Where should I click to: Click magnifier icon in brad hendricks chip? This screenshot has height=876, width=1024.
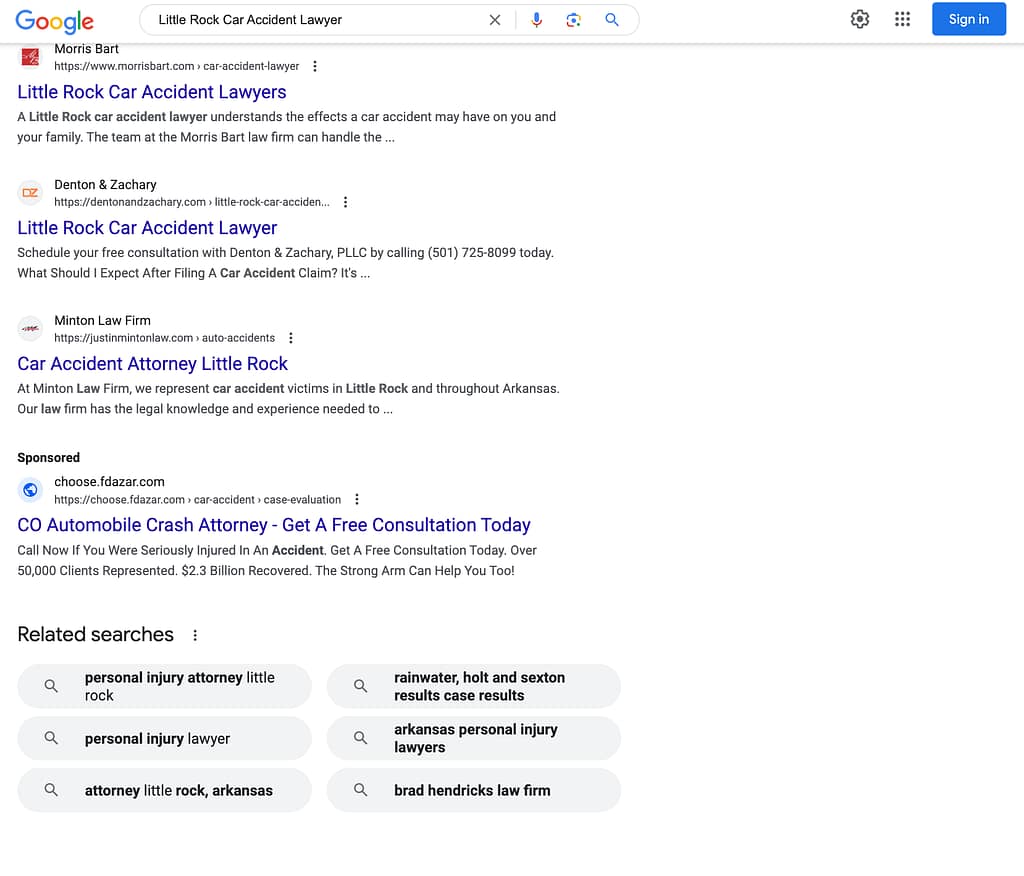[x=360, y=790]
